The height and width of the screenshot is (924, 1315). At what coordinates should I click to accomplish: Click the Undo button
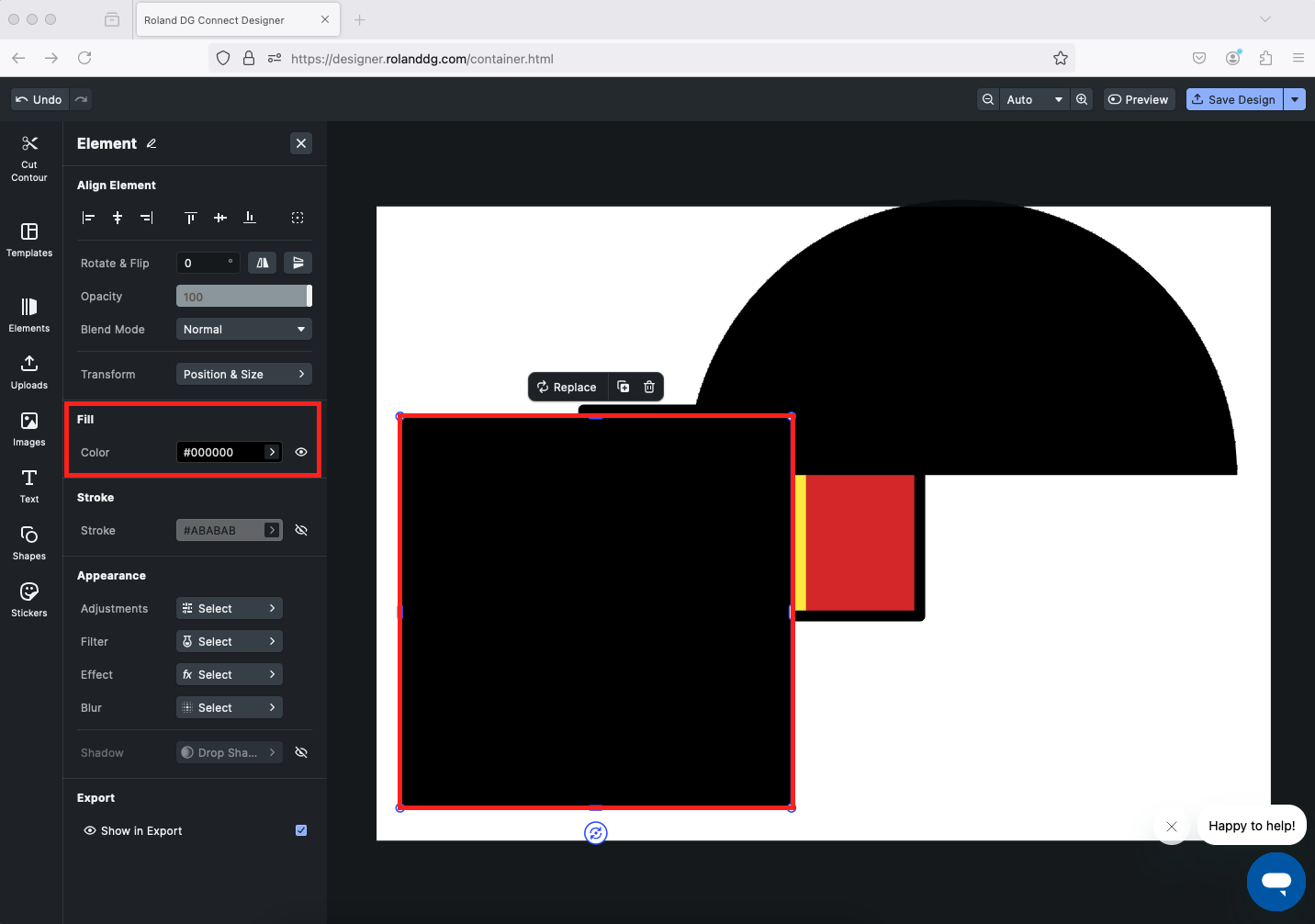coord(39,99)
